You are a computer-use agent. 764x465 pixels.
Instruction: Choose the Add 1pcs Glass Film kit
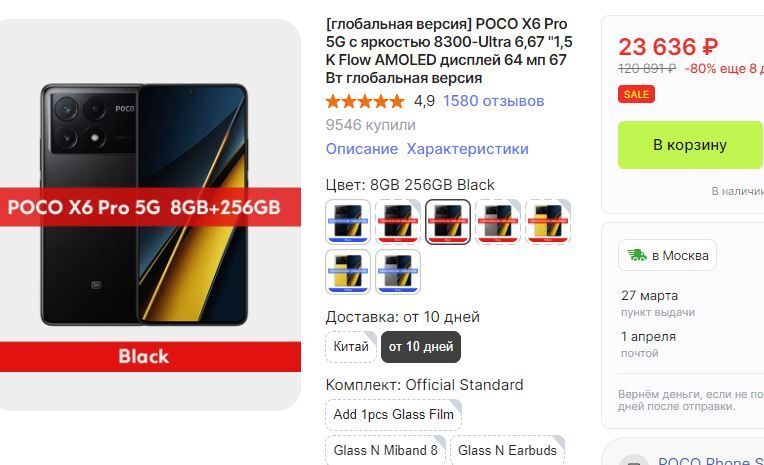[x=394, y=414]
